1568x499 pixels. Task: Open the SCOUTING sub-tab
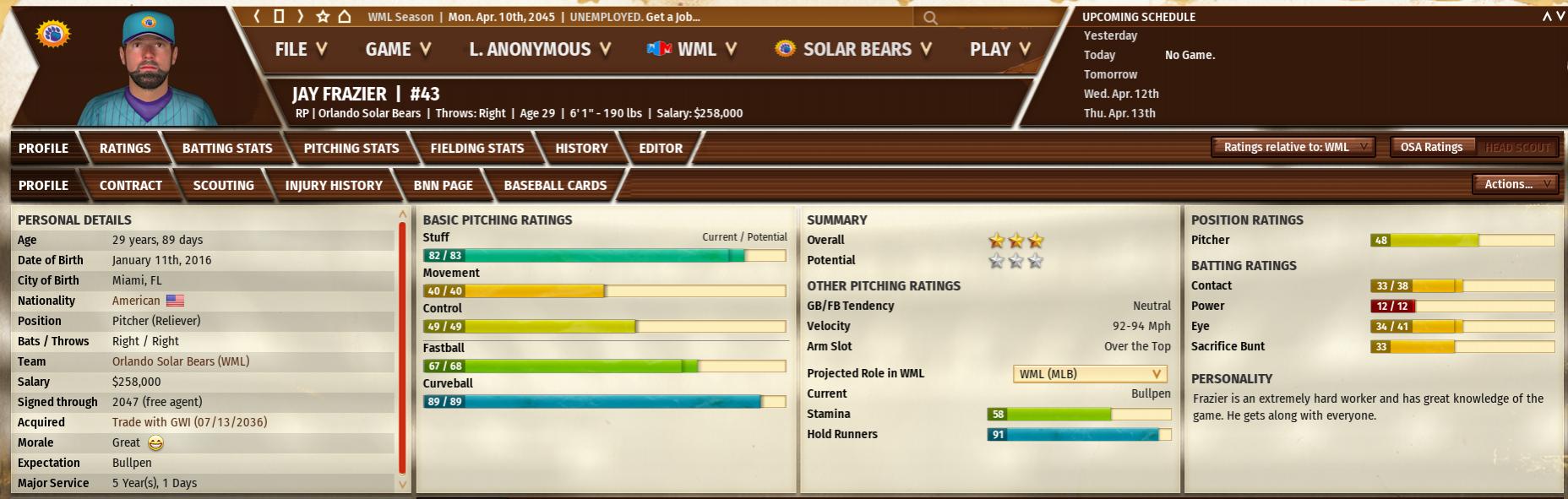coord(223,185)
